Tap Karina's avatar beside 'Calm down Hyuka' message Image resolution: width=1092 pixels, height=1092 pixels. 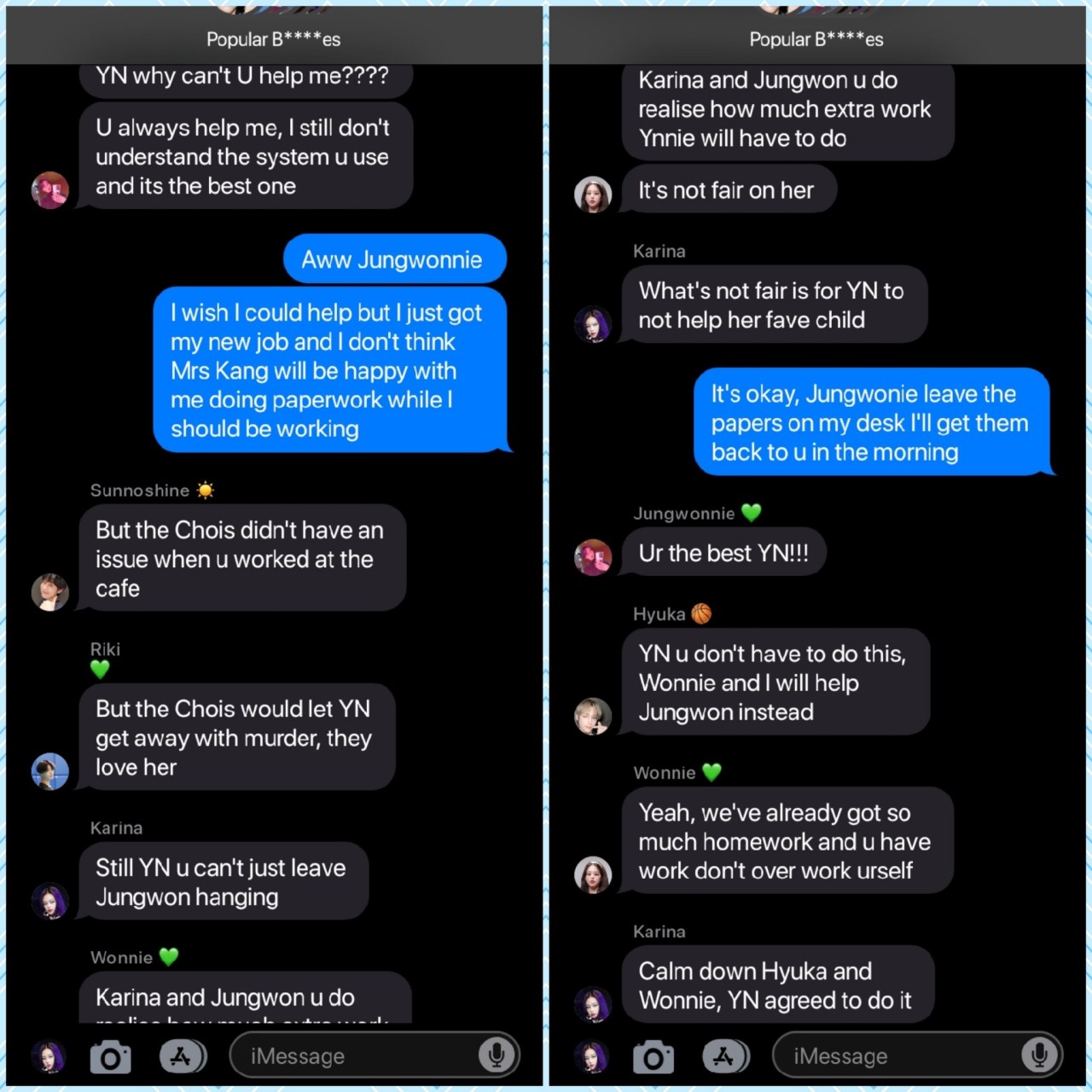pos(593,1005)
